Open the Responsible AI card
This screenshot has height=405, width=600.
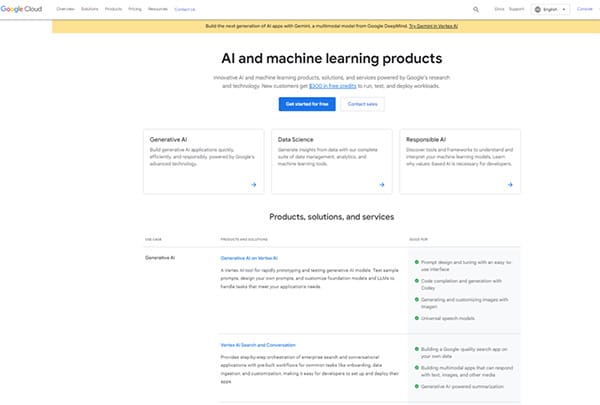pos(460,161)
